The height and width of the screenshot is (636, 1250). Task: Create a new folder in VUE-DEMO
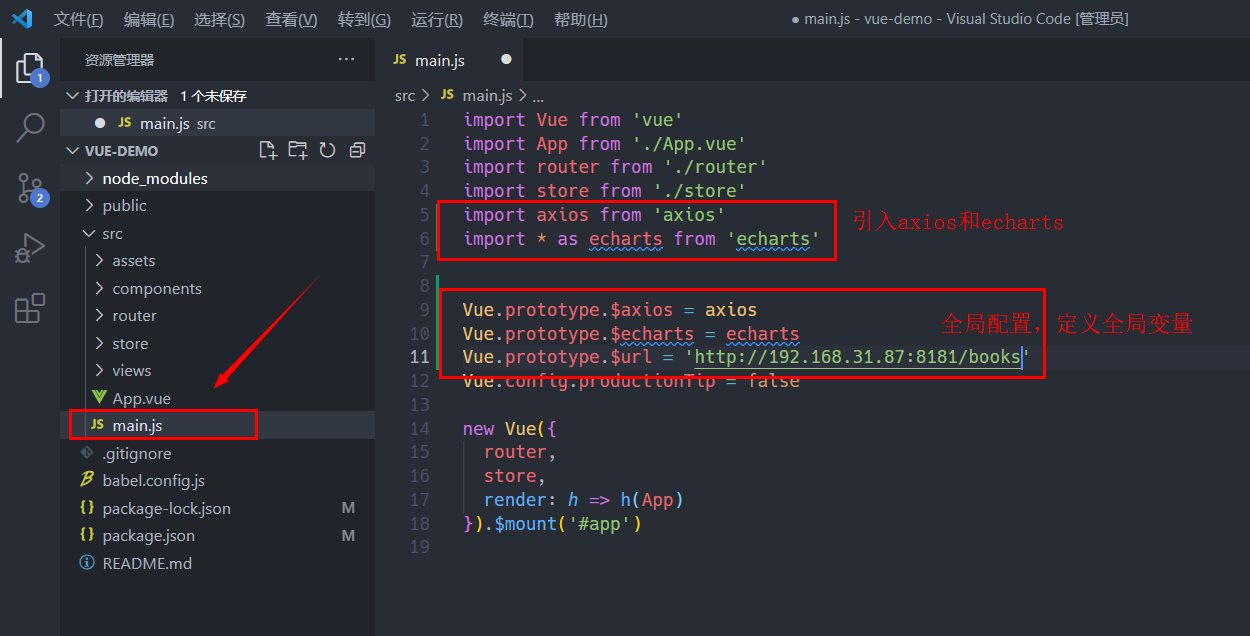298,150
